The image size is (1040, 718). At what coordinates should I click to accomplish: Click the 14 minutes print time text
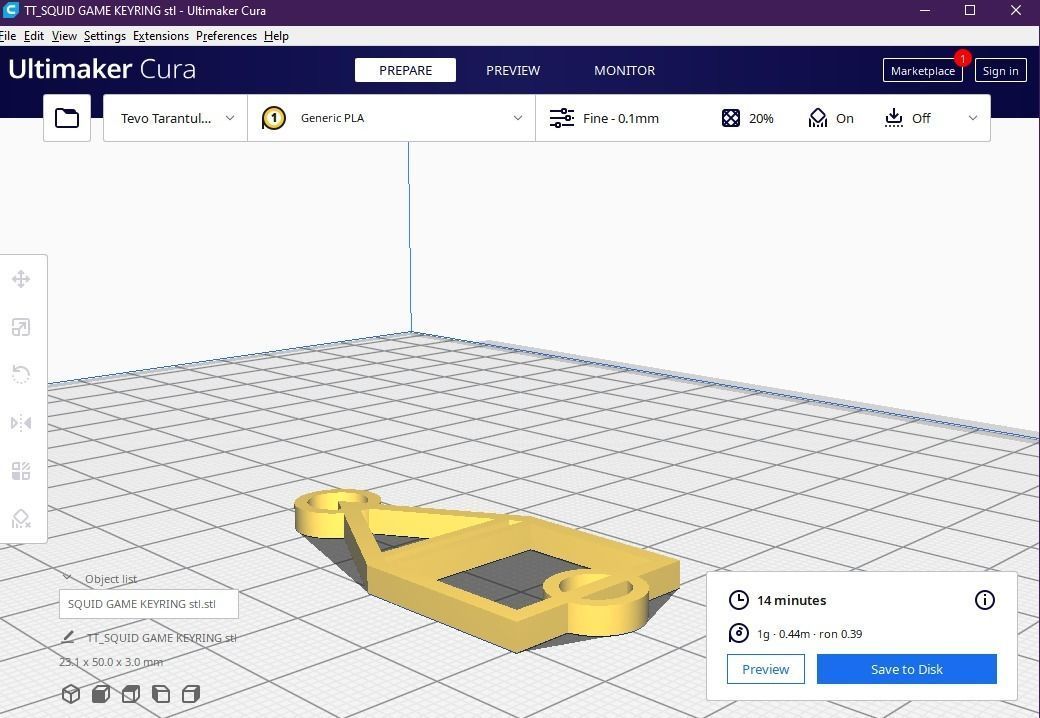[x=791, y=600]
